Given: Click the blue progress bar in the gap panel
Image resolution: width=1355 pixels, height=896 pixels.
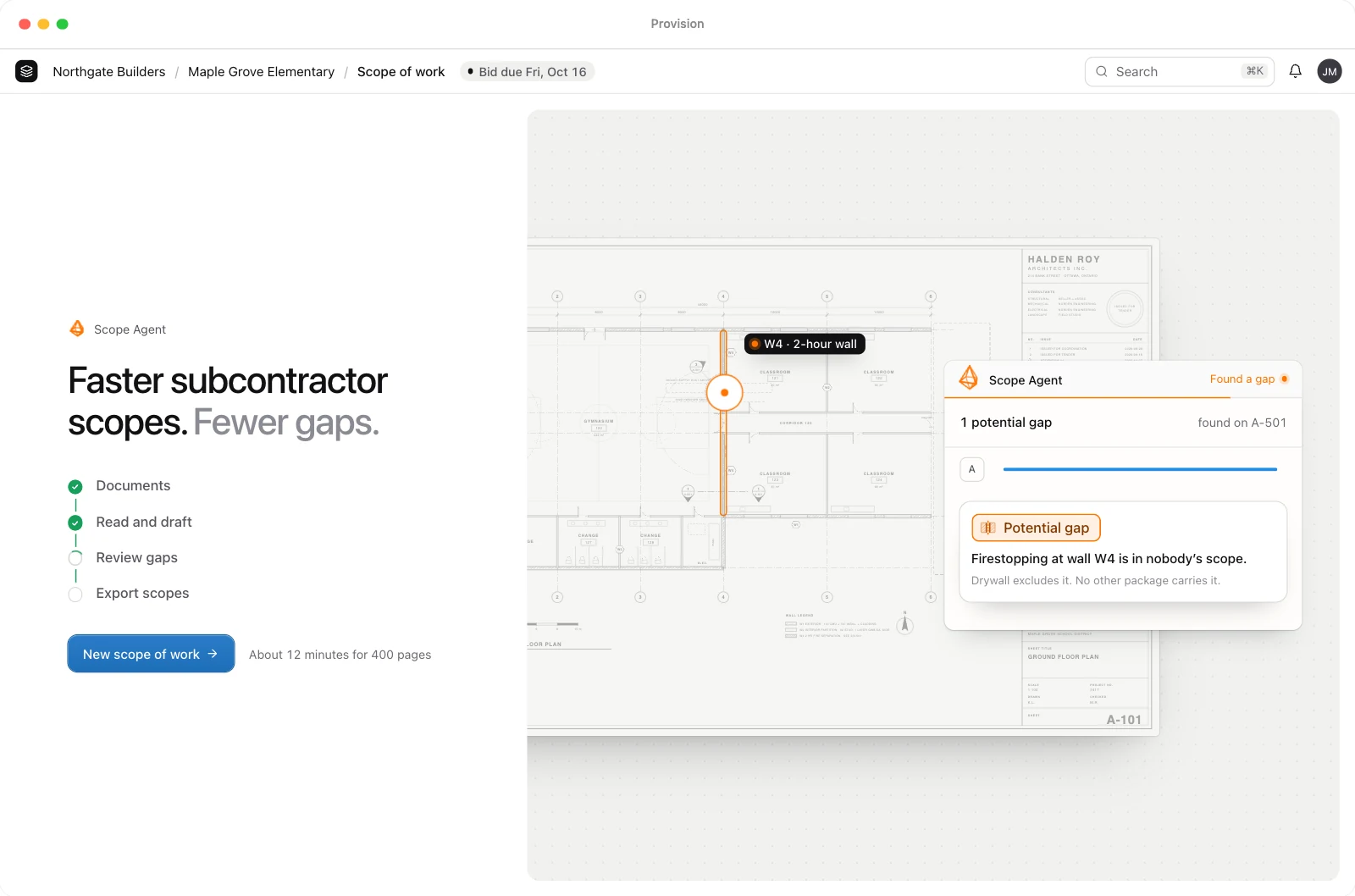Looking at the screenshot, I should [x=1140, y=469].
